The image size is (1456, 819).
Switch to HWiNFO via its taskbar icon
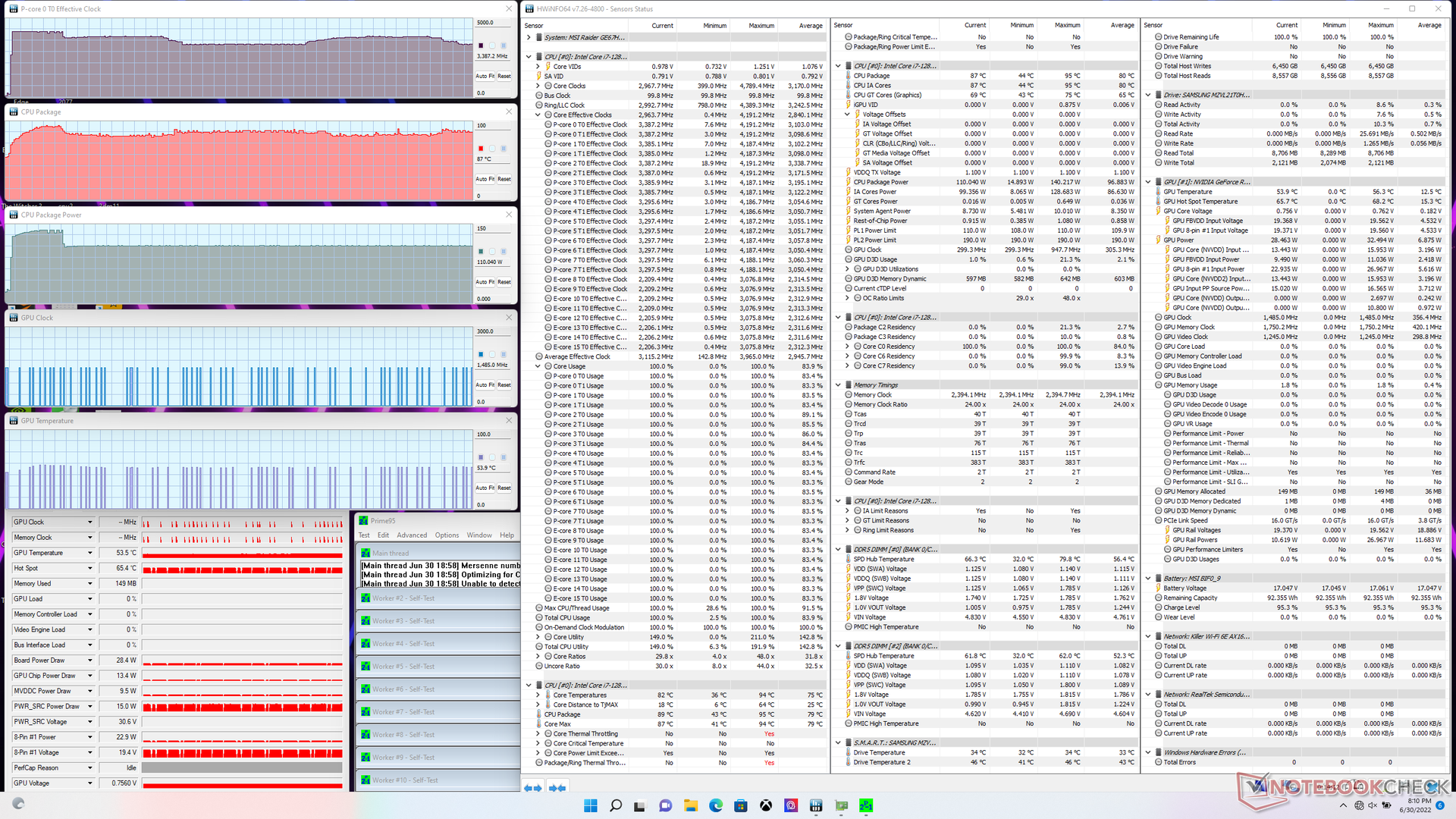tap(816, 805)
